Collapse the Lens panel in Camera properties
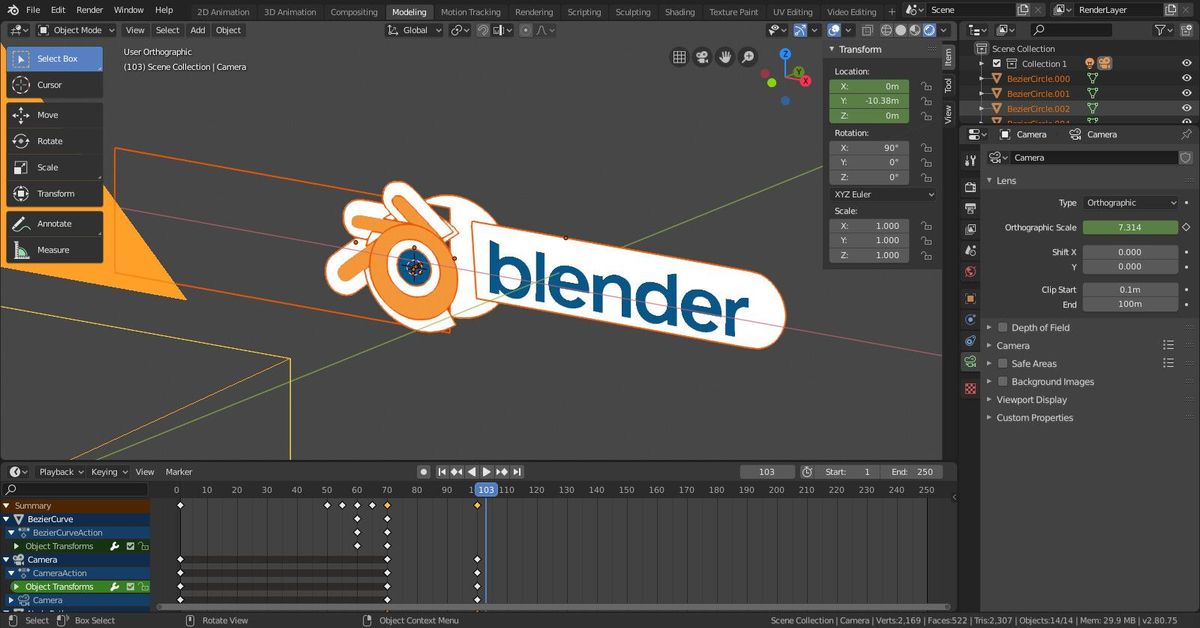The width and height of the screenshot is (1200, 628). coord(990,180)
